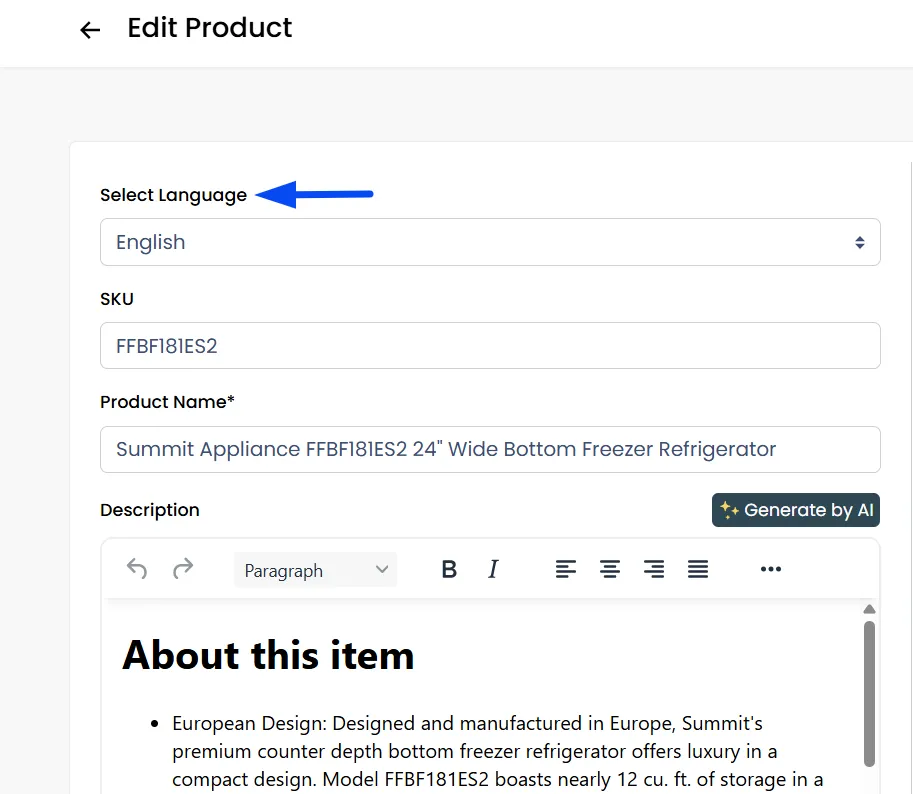Click the description editor scrollbar thumb
This screenshot has width=913, height=794.
point(869,694)
